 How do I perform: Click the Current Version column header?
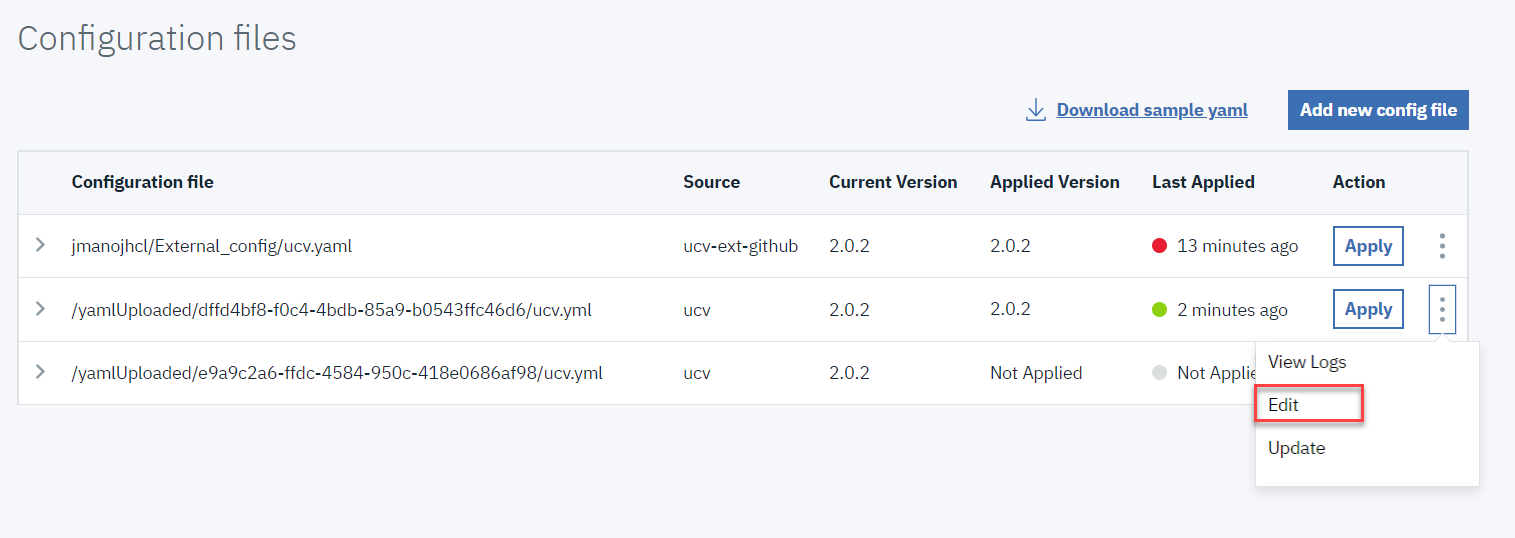click(893, 182)
